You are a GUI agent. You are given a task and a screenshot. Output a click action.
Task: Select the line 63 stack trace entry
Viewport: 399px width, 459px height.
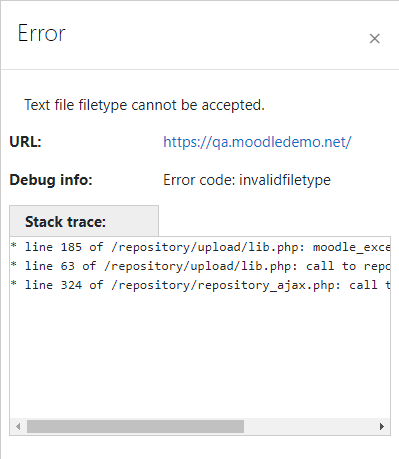tap(200, 266)
